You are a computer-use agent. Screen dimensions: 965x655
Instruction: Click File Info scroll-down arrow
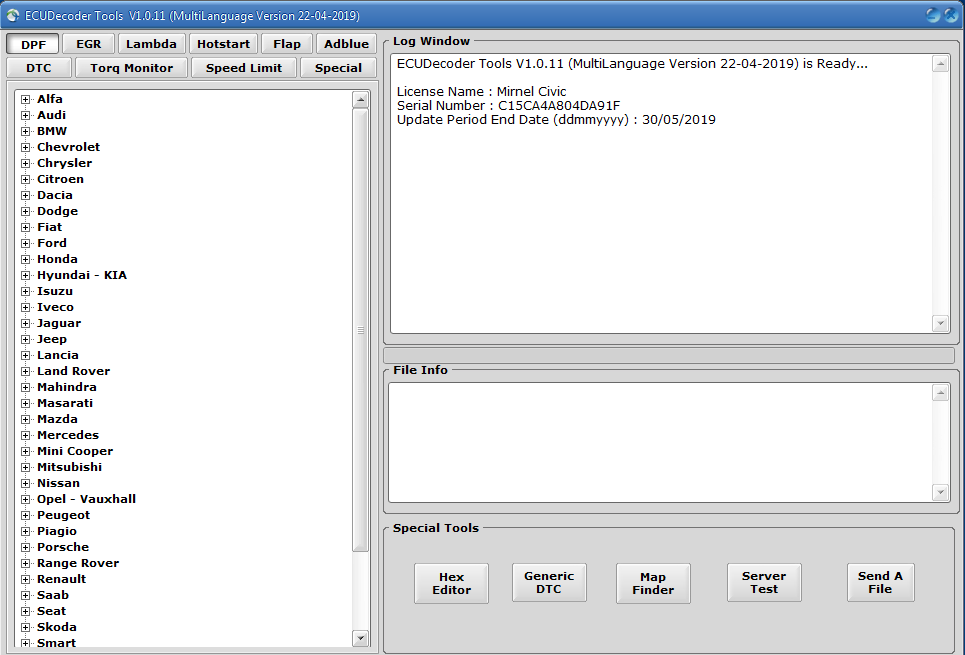tap(940, 492)
